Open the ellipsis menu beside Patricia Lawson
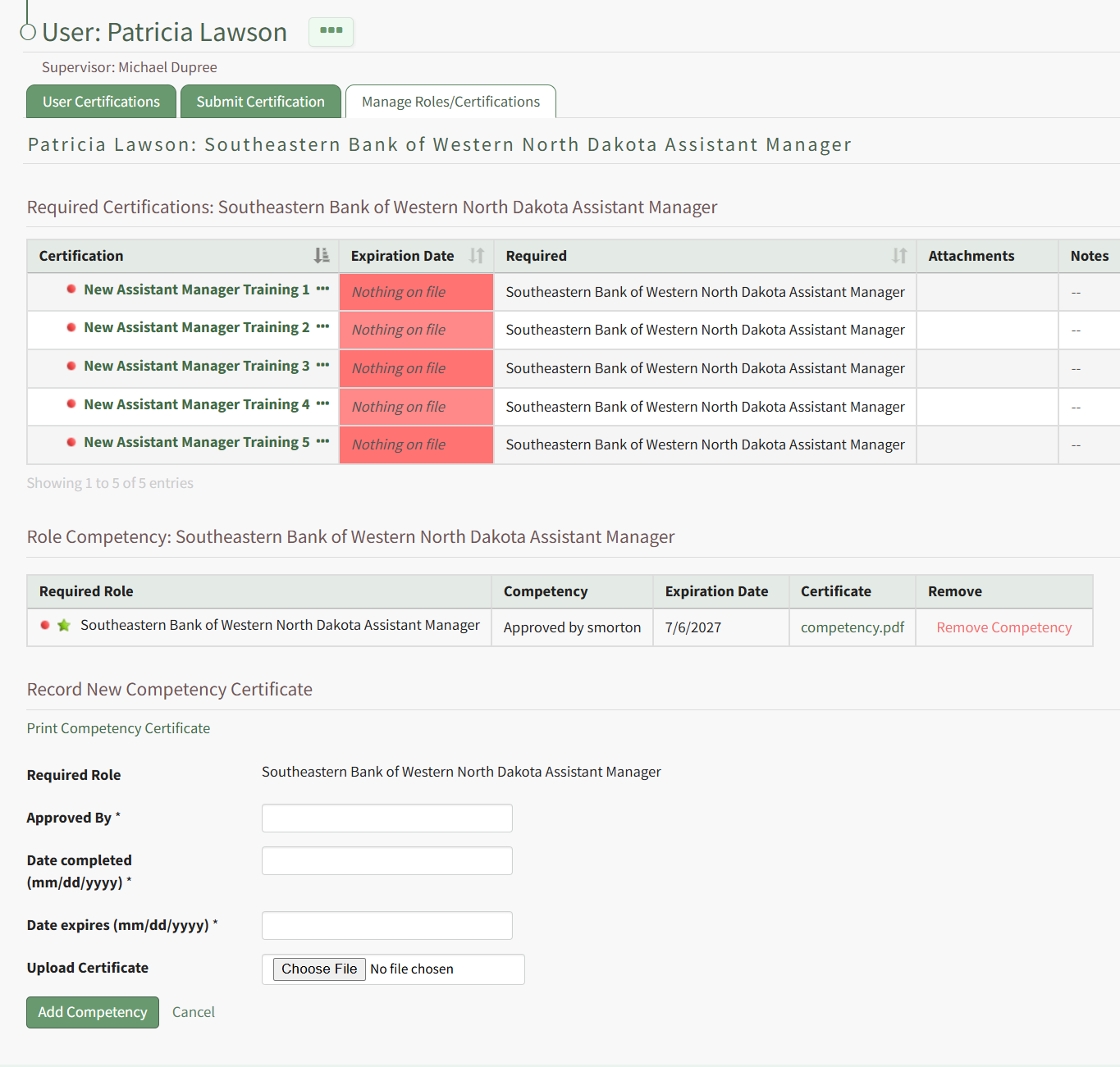1120x1067 pixels. click(x=331, y=31)
